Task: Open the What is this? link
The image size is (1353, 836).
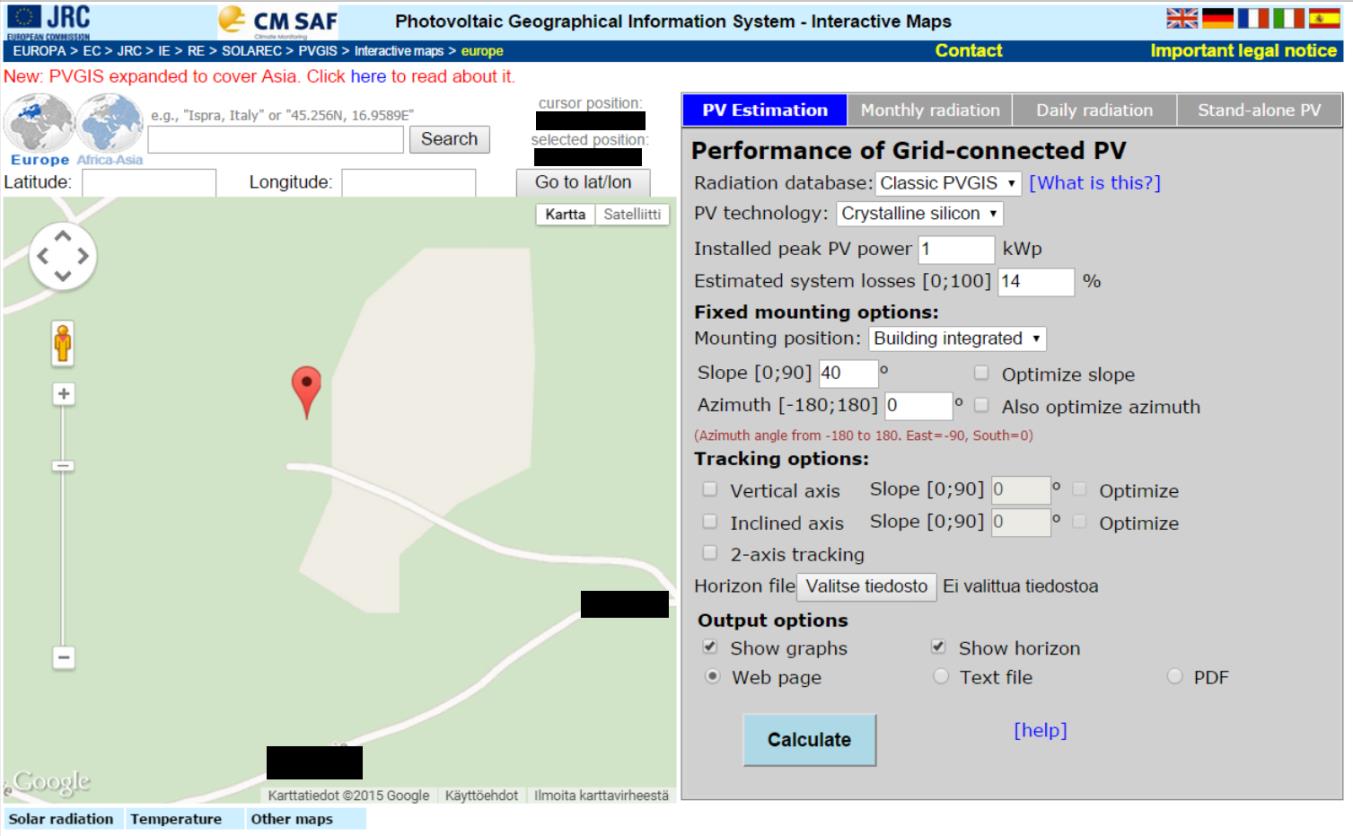Action: tap(1095, 184)
